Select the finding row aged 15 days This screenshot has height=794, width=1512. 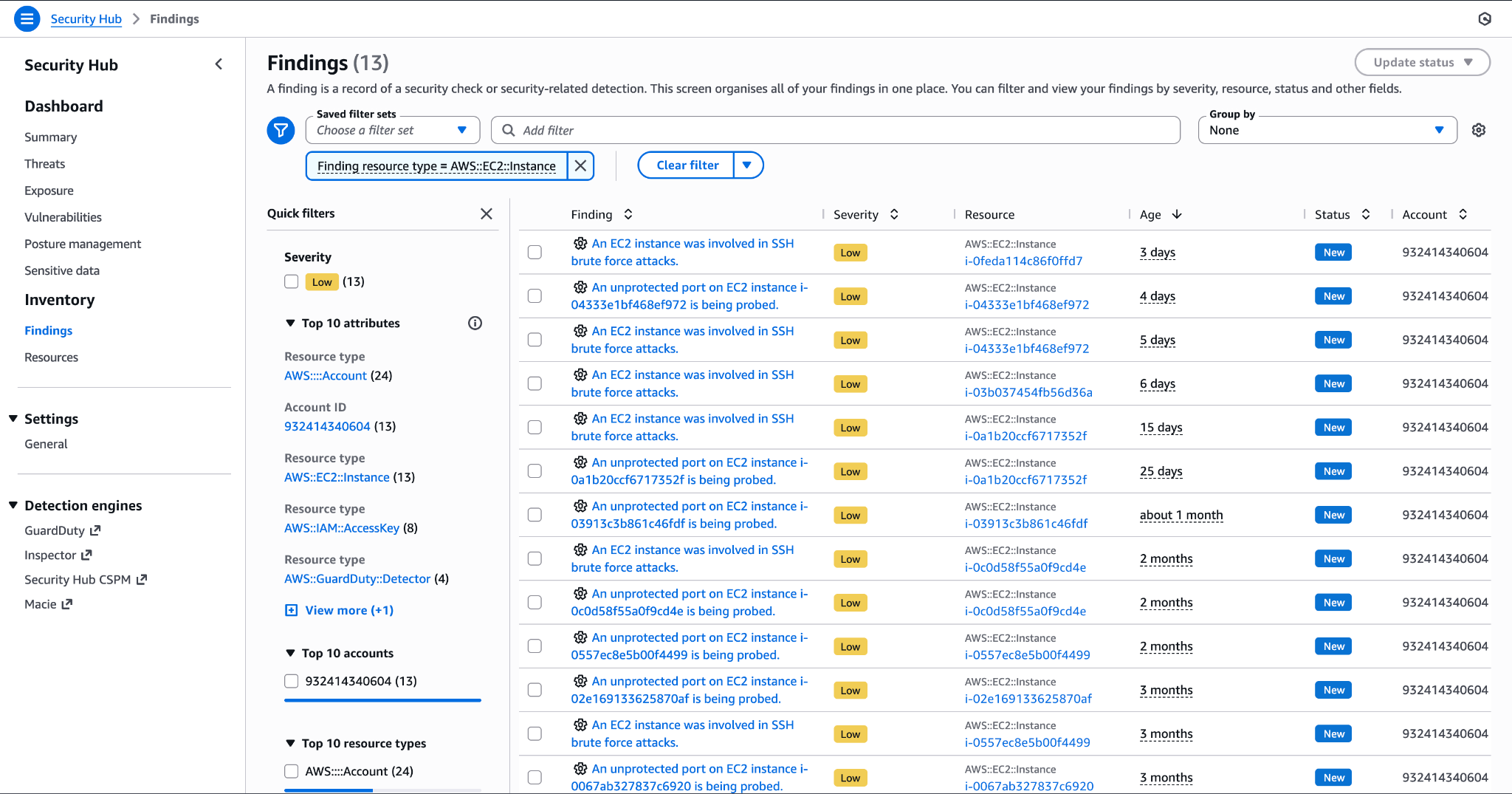(535, 427)
